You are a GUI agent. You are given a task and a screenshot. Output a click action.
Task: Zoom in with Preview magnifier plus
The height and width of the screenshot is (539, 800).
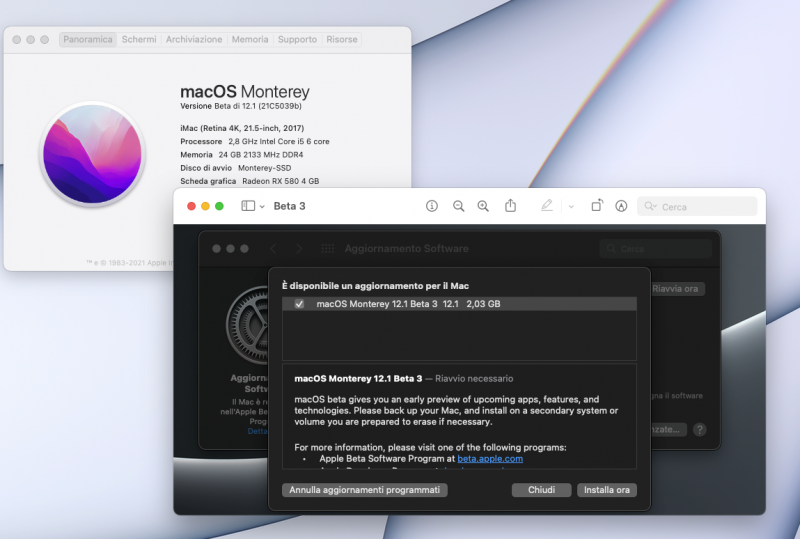click(483, 206)
